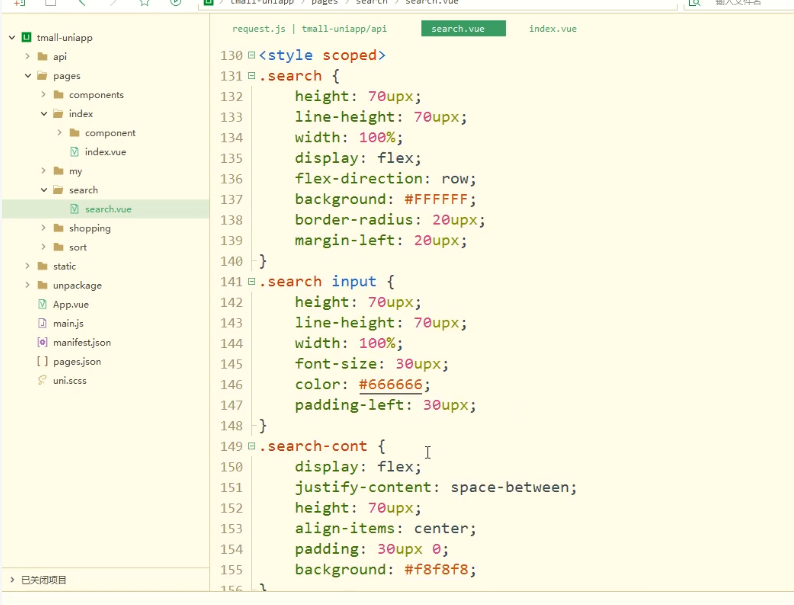
Task: Expand the api folder chevron
Action: point(28,57)
